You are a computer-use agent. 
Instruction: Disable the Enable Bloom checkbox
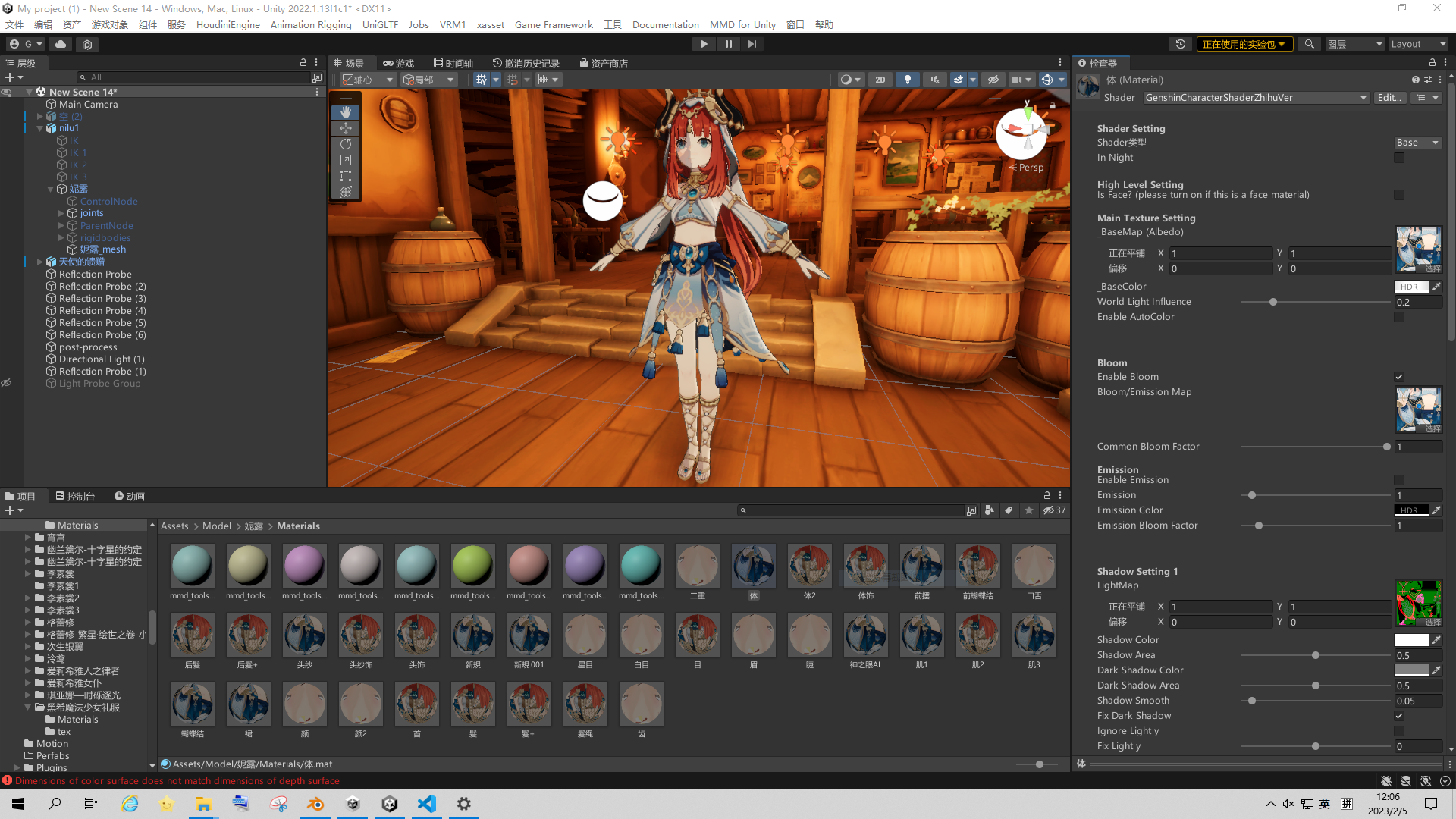1398,377
